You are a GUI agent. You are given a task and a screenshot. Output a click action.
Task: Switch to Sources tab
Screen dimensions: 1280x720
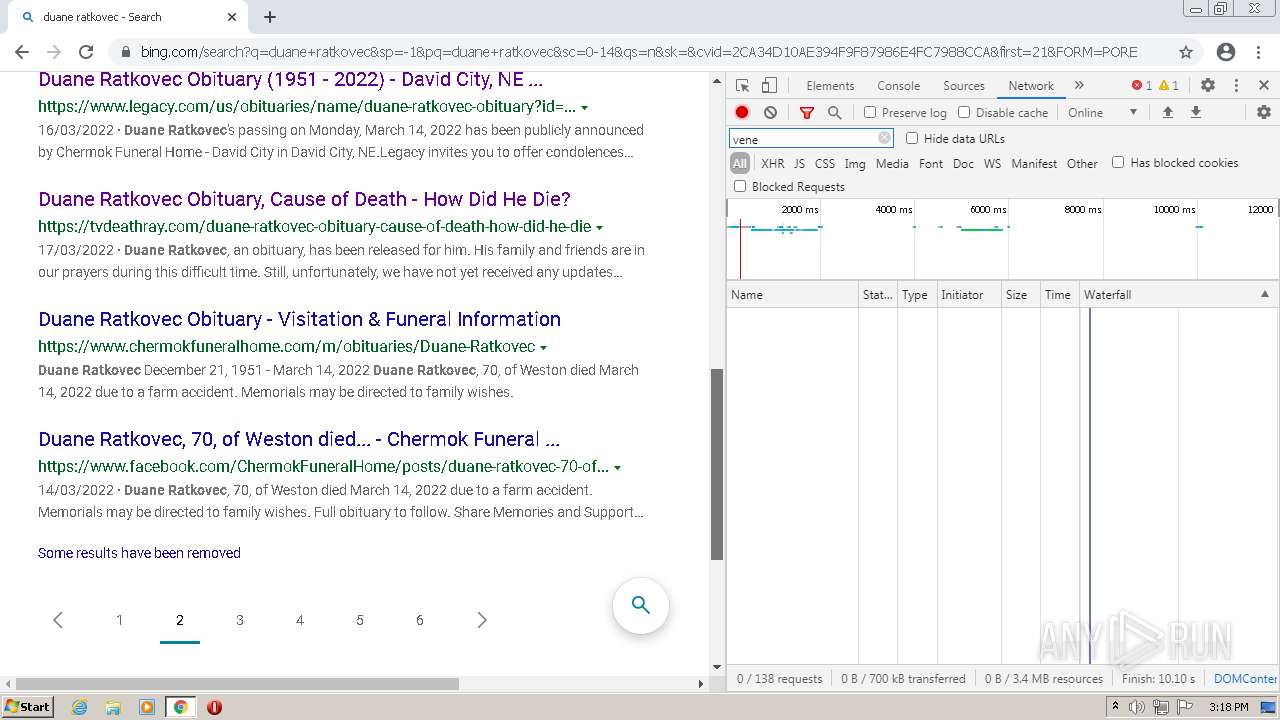click(964, 85)
